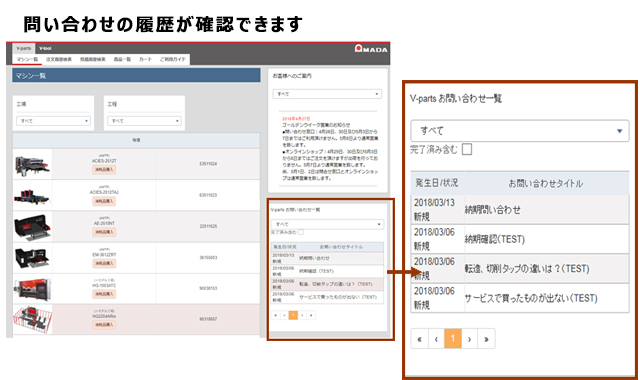Tick 完了済み含む checkbox in small inquiry panel
The width and height of the screenshot is (640, 380).
tap(301, 232)
